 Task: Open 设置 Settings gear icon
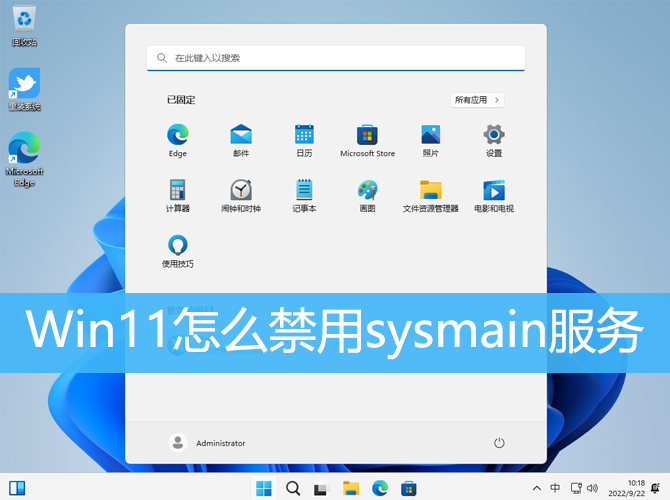click(x=493, y=135)
